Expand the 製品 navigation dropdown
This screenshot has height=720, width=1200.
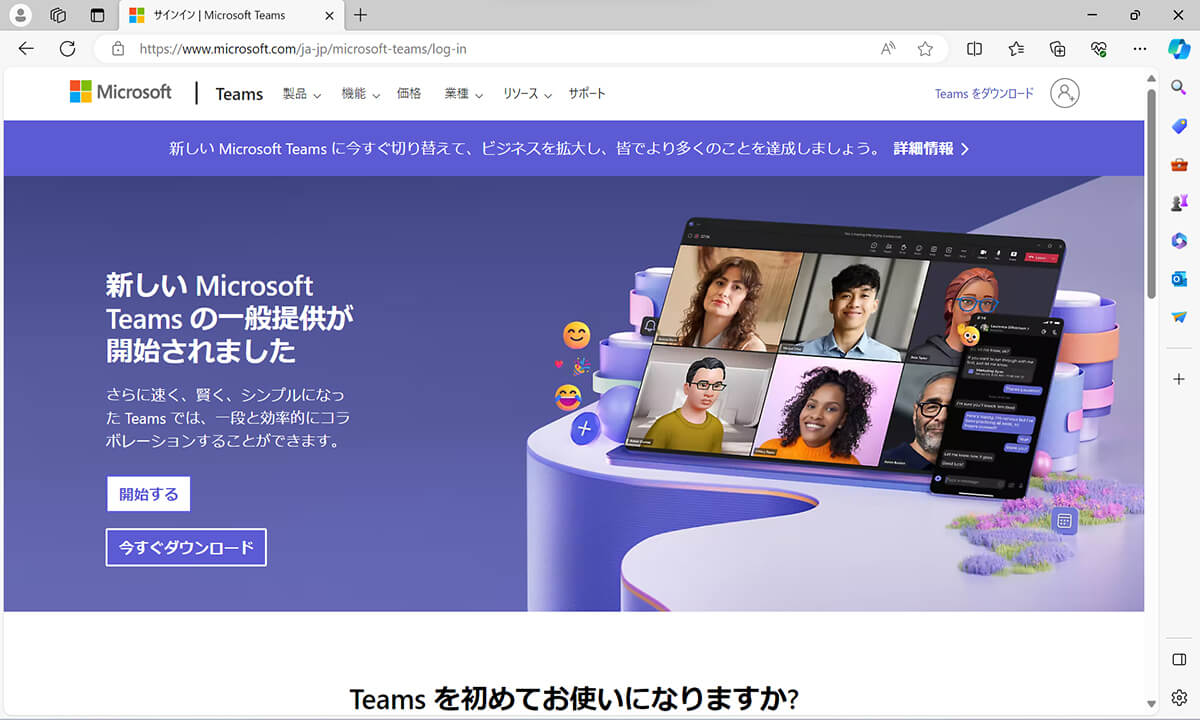click(x=301, y=93)
